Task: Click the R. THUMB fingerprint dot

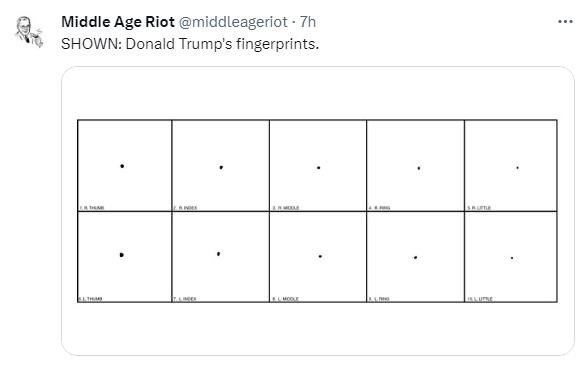Action: pyautogui.click(x=122, y=166)
